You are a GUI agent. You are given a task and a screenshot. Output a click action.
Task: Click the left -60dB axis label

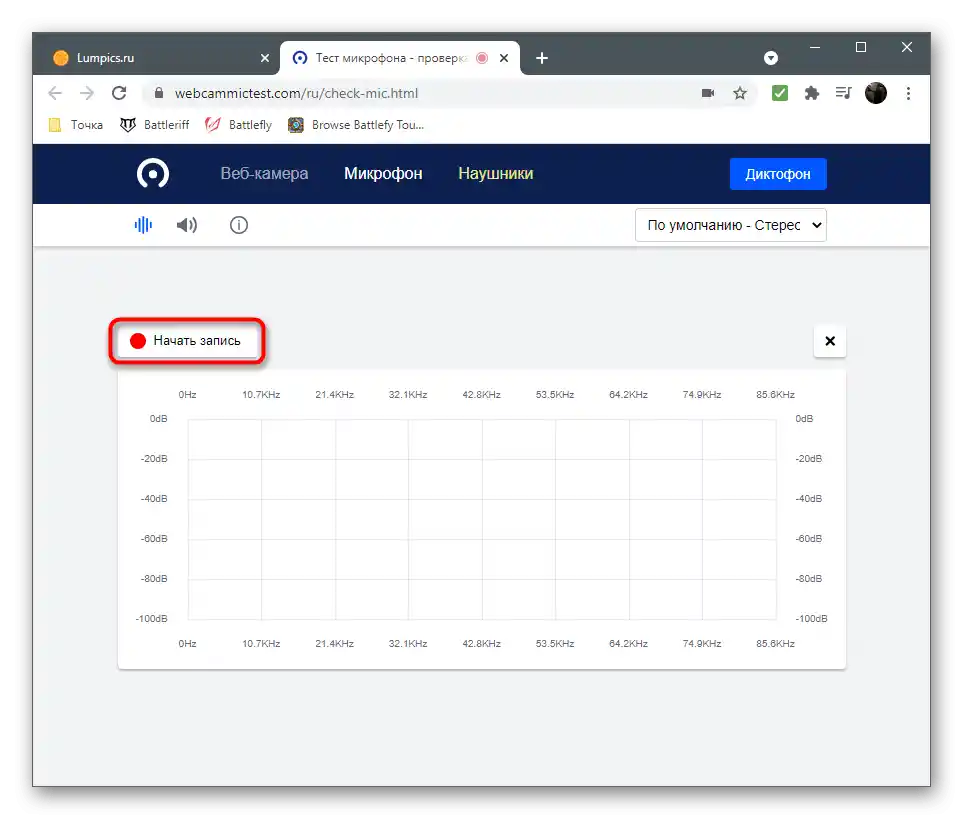pos(154,539)
